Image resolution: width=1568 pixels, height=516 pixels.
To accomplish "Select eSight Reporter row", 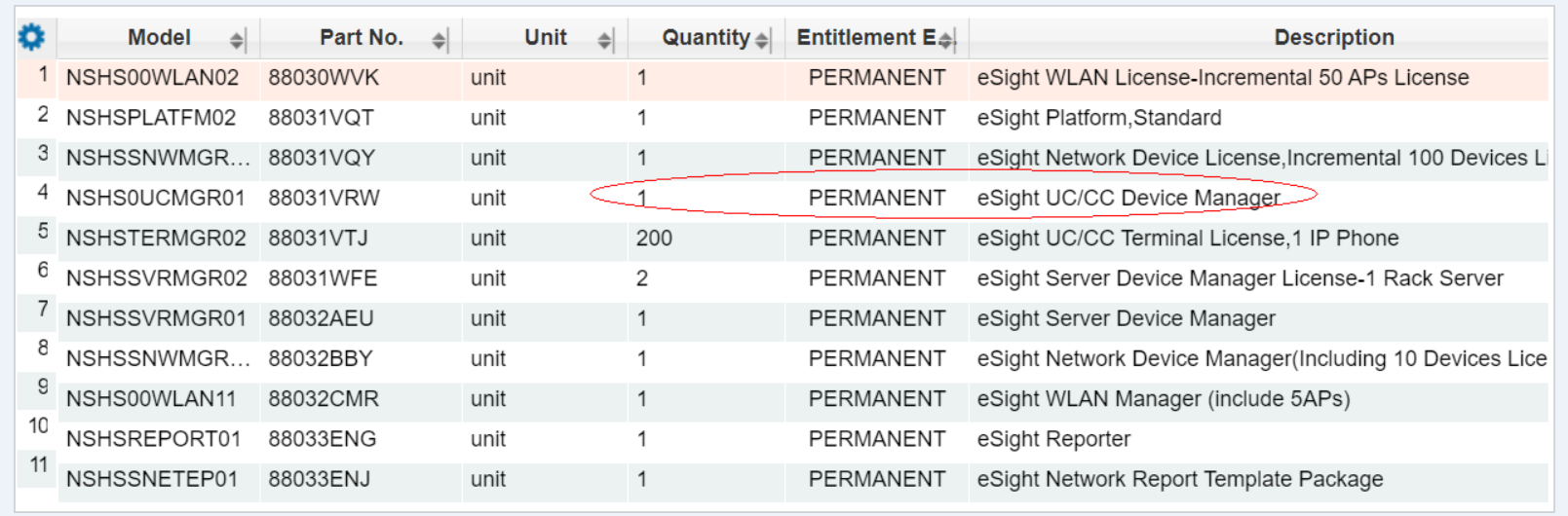I will (x=783, y=439).
